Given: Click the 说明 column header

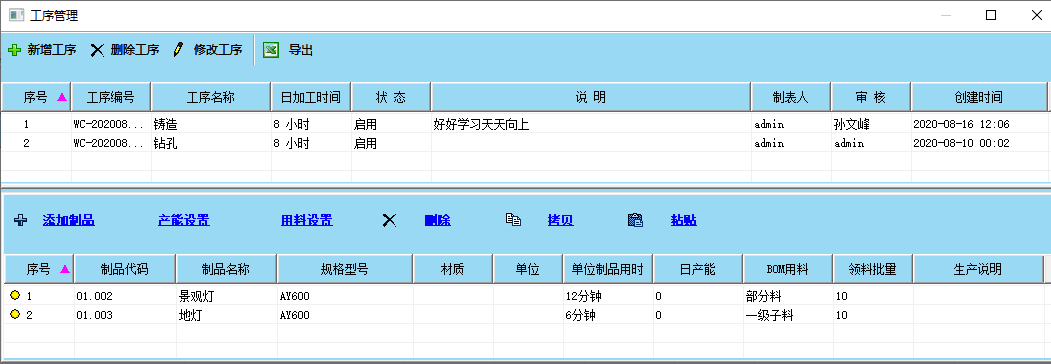Looking at the screenshot, I should (x=591, y=97).
